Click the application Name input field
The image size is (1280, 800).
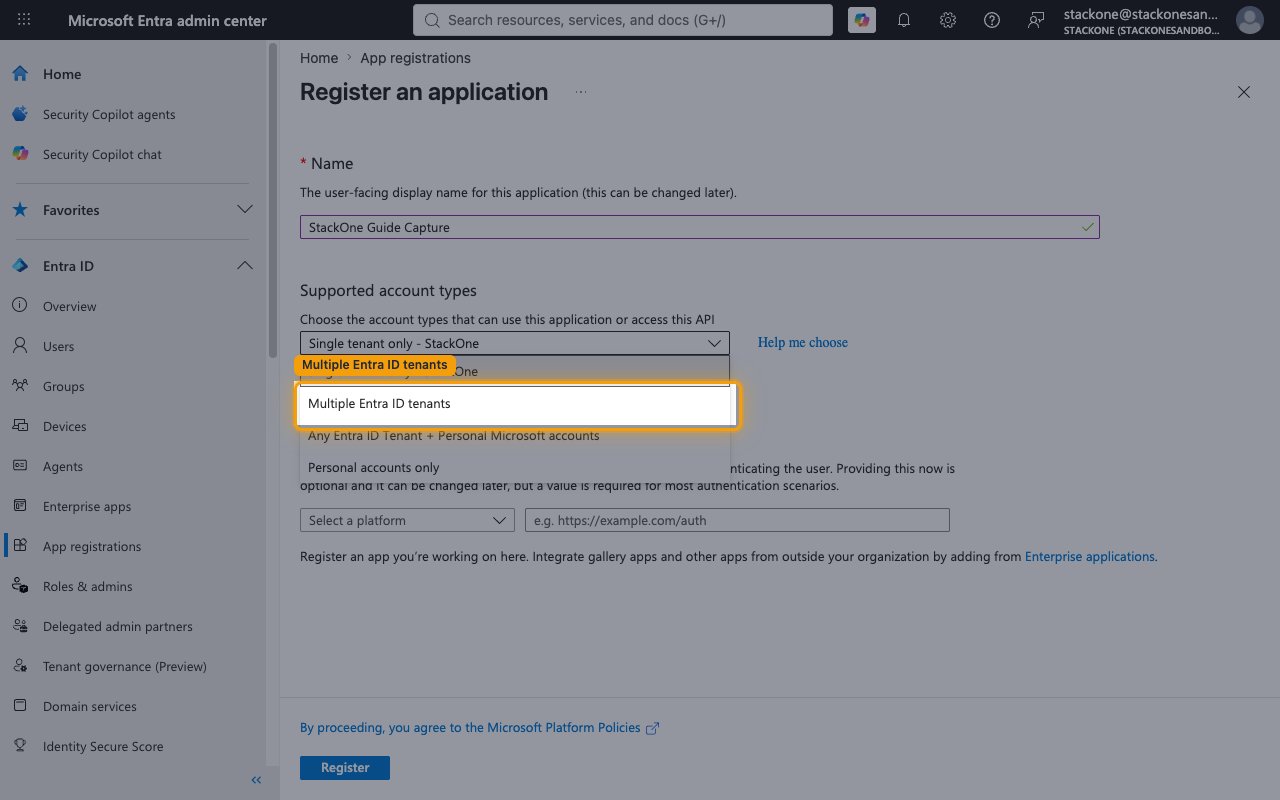tap(700, 227)
